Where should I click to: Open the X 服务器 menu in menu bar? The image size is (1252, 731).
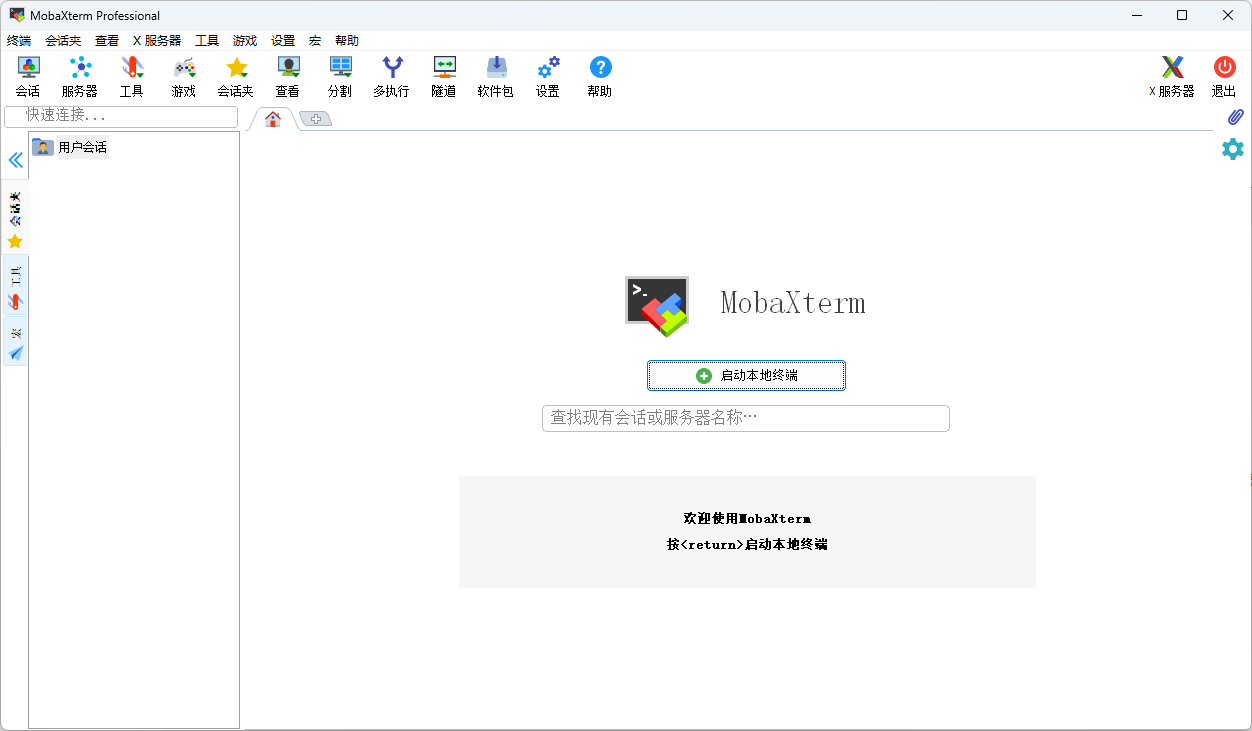point(157,41)
